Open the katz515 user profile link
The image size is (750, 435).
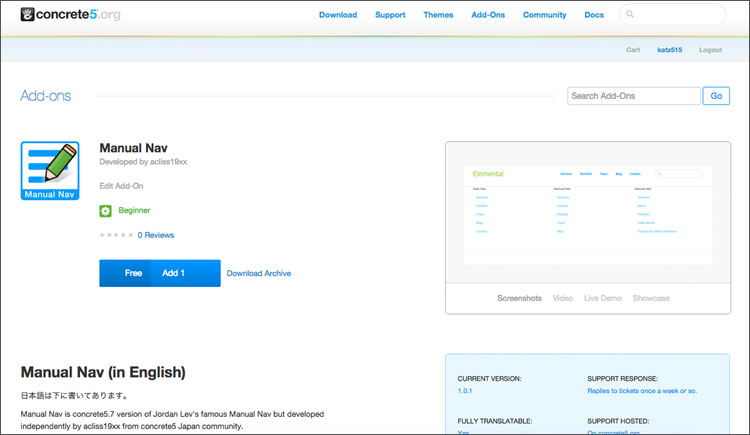click(x=669, y=50)
